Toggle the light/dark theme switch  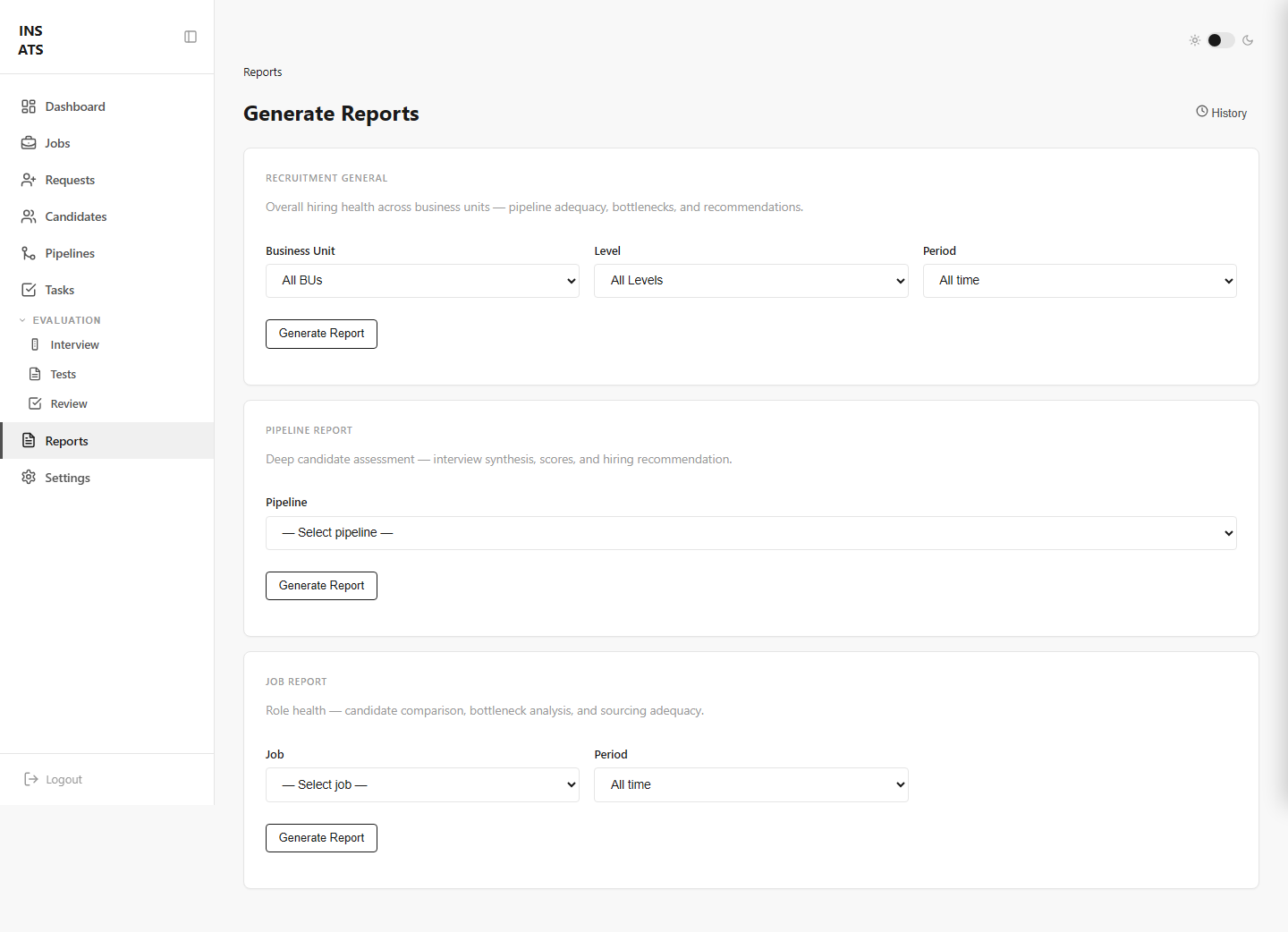point(1220,40)
